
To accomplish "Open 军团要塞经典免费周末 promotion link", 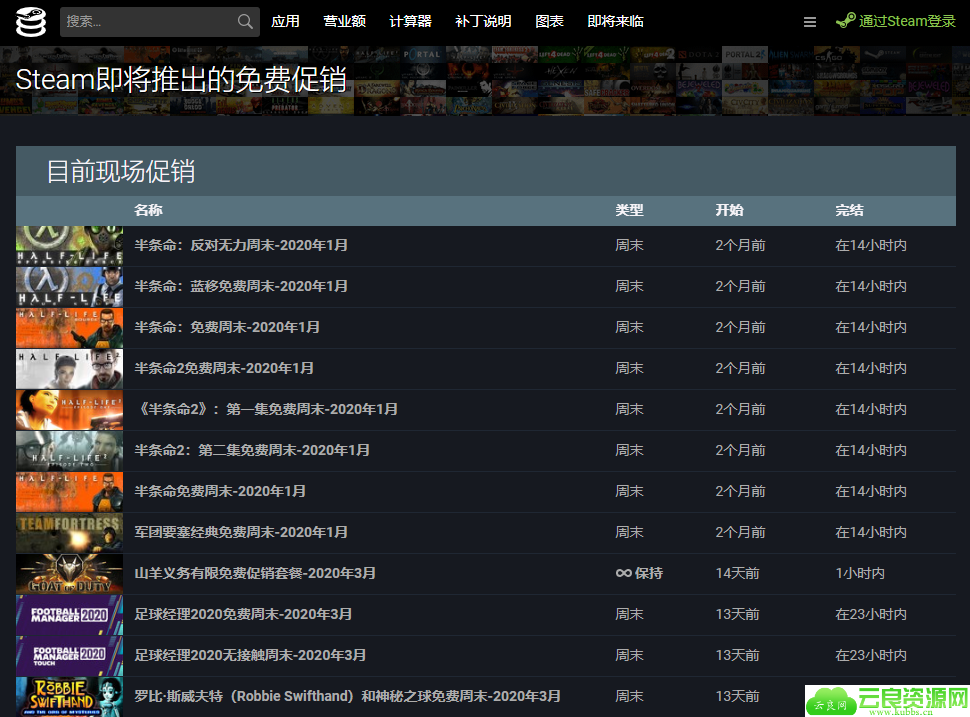I will pos(241,532).
